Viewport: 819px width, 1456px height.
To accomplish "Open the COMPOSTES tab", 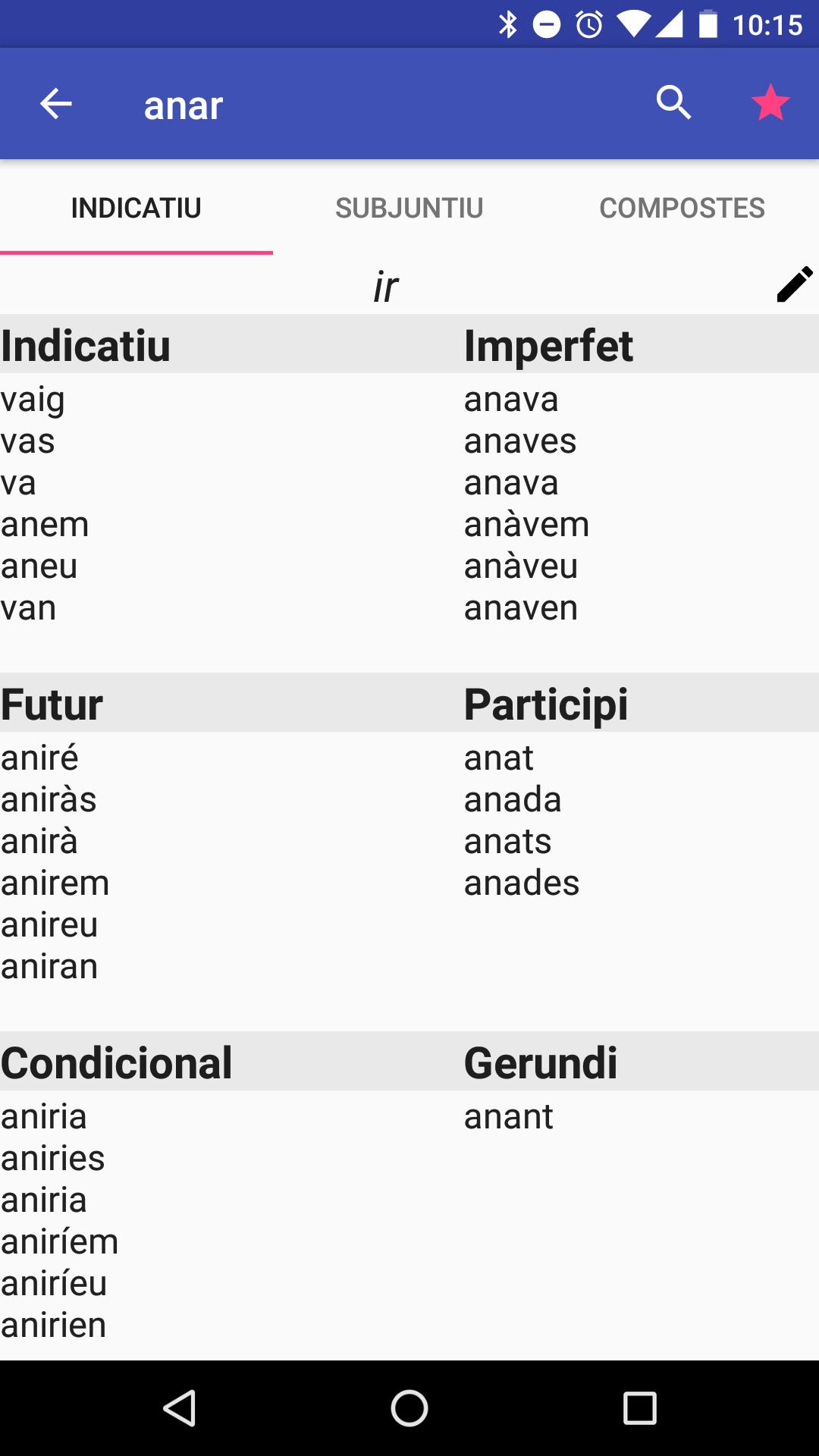I will click(682, 208).
